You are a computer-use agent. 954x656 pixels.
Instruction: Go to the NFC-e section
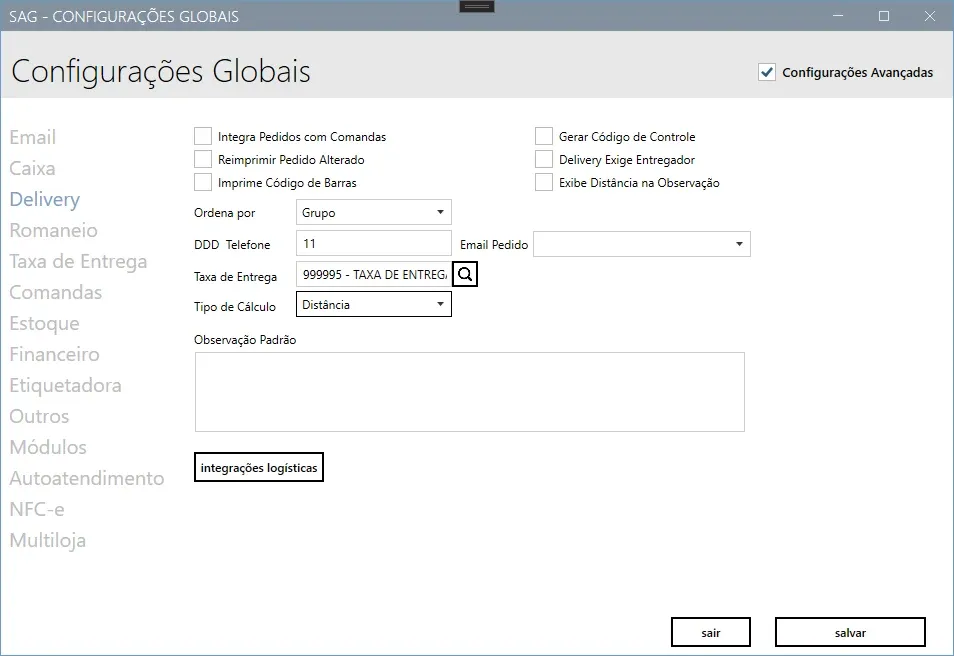point(37,509)
